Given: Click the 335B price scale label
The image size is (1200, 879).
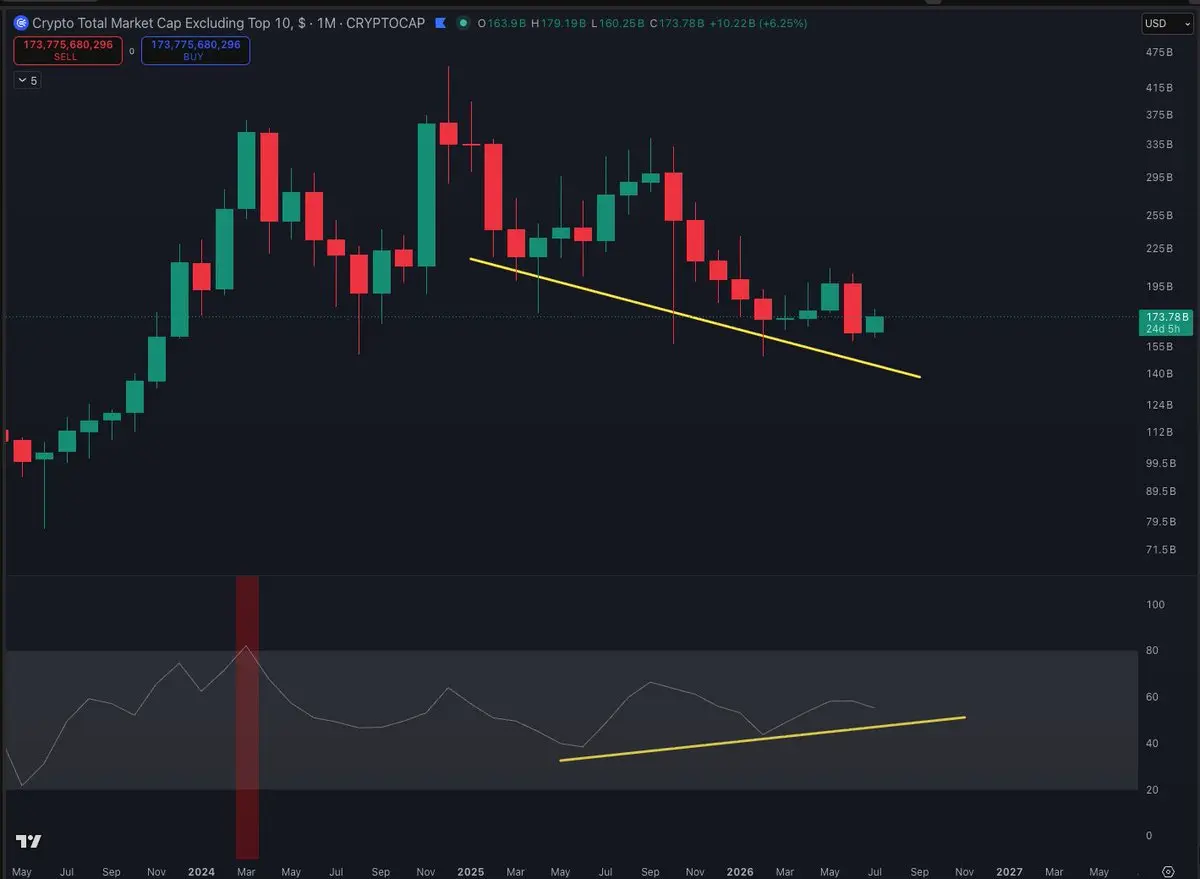Looking at the screenshot, I should pyautogui.click(x=1160, y=145).
